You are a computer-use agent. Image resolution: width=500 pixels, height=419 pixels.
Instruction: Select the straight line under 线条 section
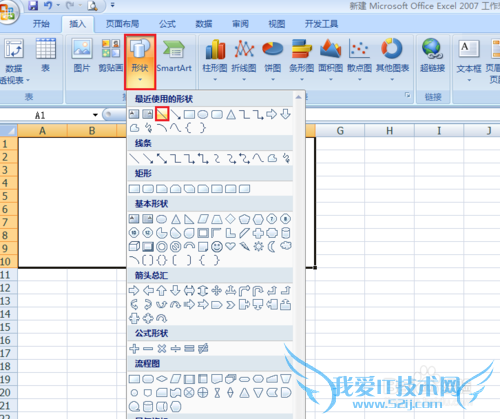coord(134,158)
